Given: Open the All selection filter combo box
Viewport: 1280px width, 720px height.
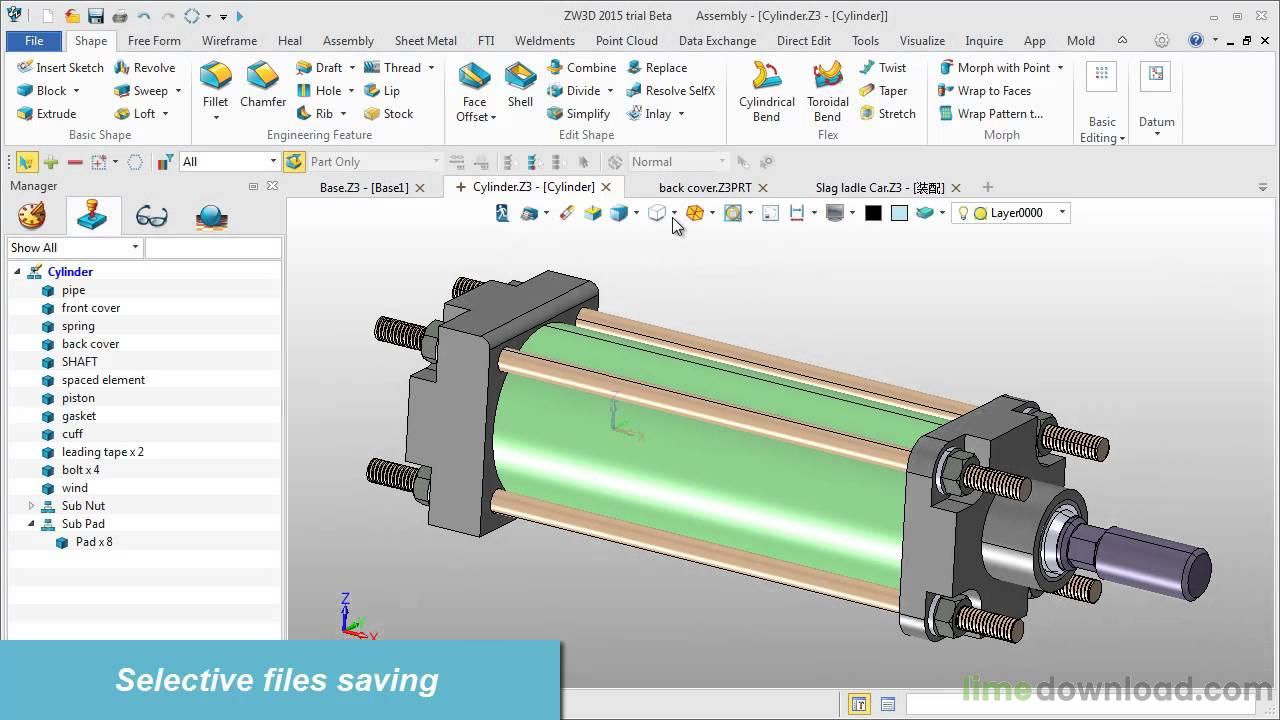Looking at the screenshot, I should [230, 161].
